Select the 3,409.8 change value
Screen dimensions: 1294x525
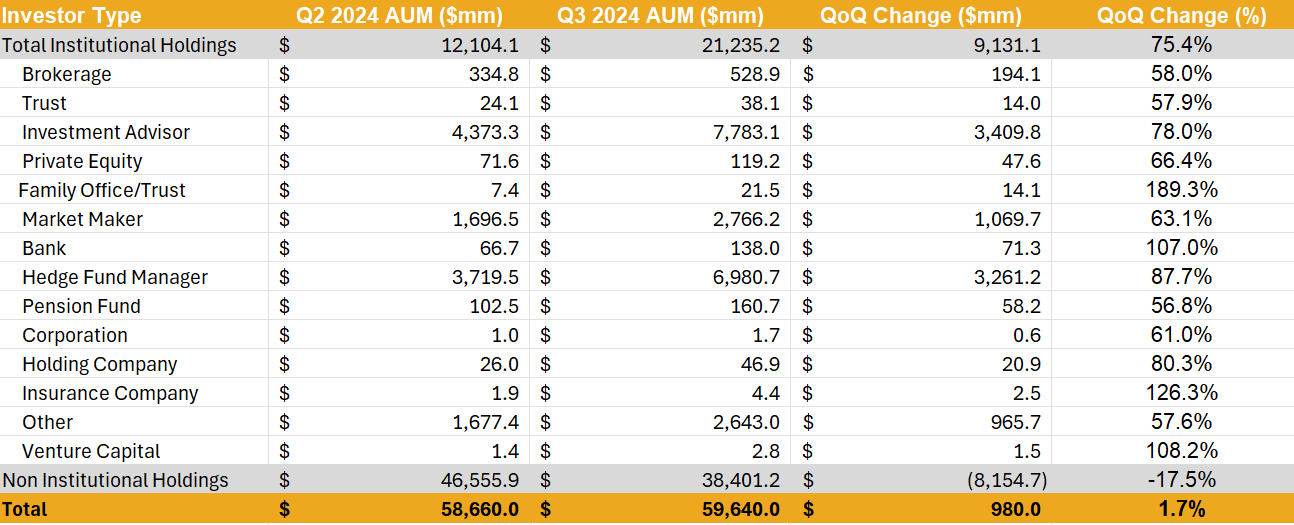tap(1006, 132)
